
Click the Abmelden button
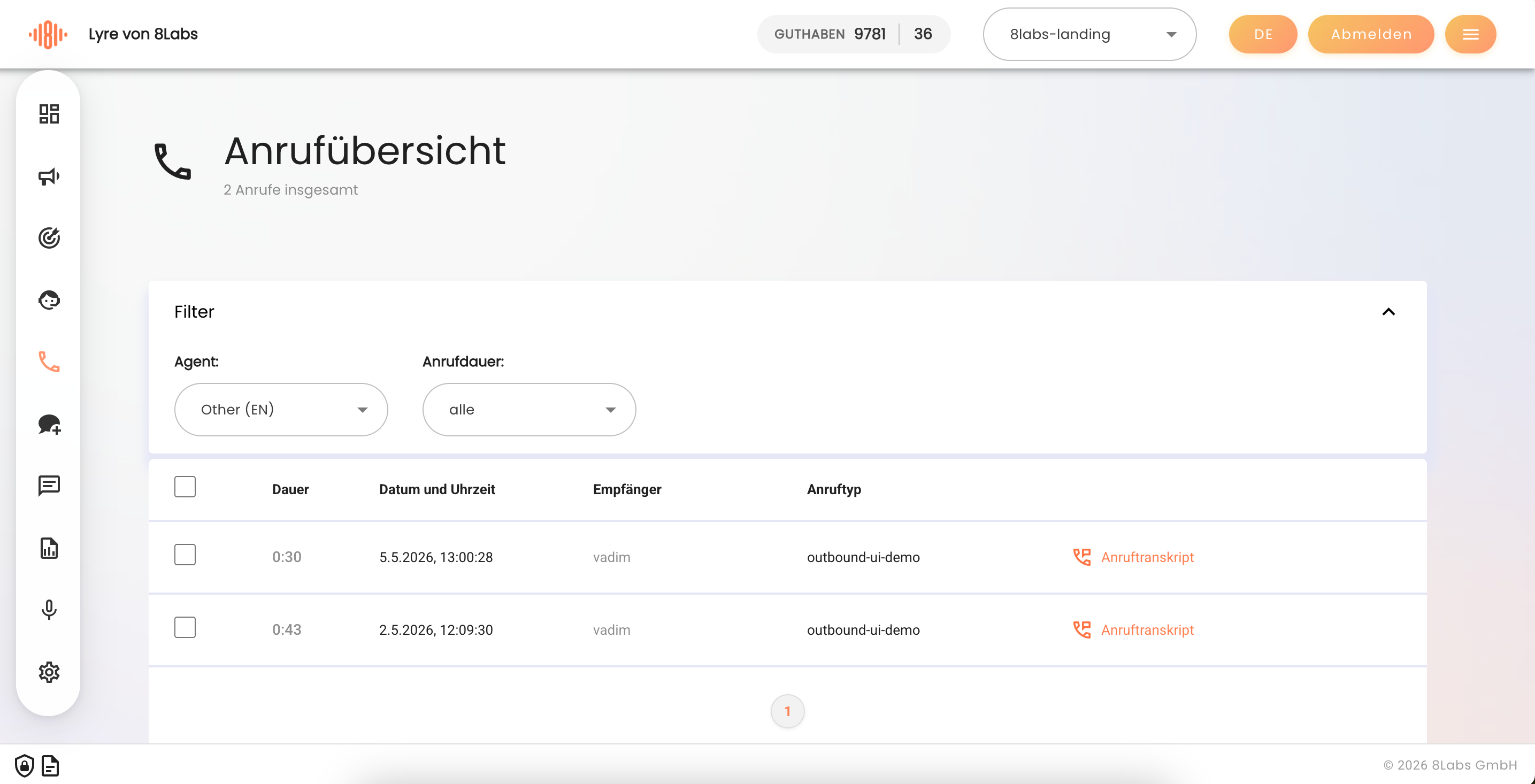point(1370,34)
